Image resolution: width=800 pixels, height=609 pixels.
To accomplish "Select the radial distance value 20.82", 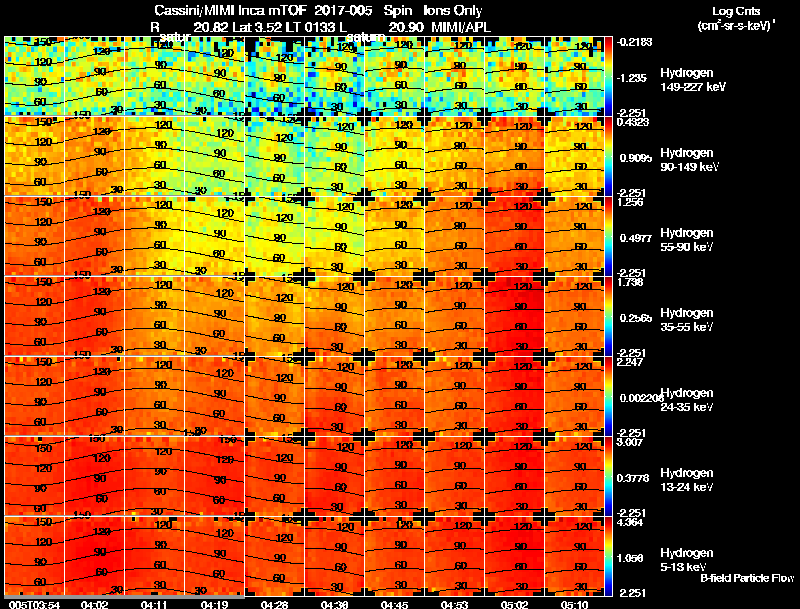I will click(x=211, y=27).
